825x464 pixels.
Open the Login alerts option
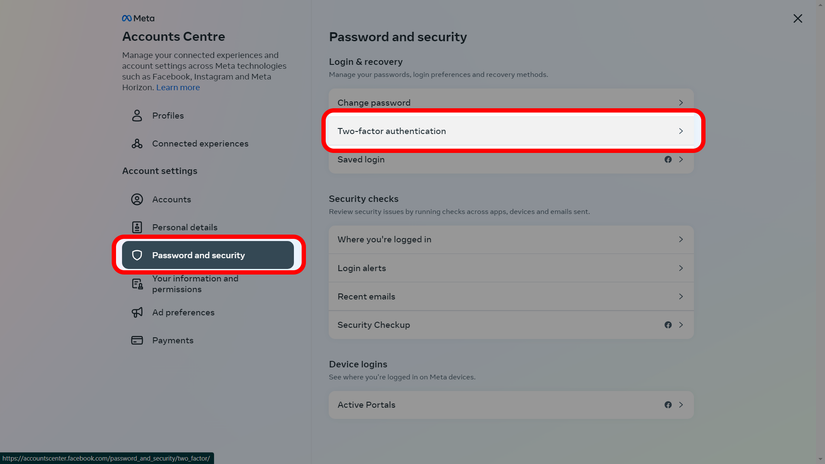pyautogui.click(x=511, y=268)
